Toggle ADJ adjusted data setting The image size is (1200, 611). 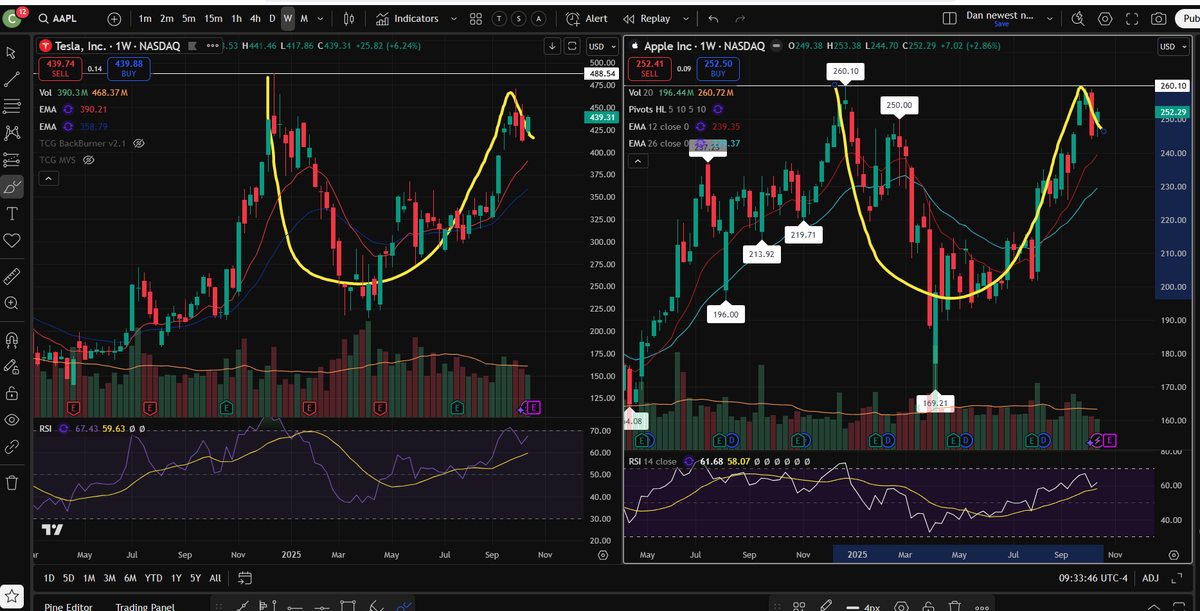pyautogui.click(x=1150, y=578)
